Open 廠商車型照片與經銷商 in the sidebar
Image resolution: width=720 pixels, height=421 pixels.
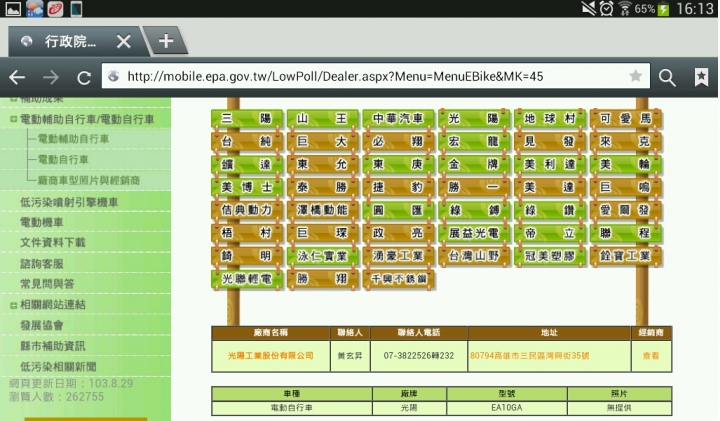tap(89, 180)
